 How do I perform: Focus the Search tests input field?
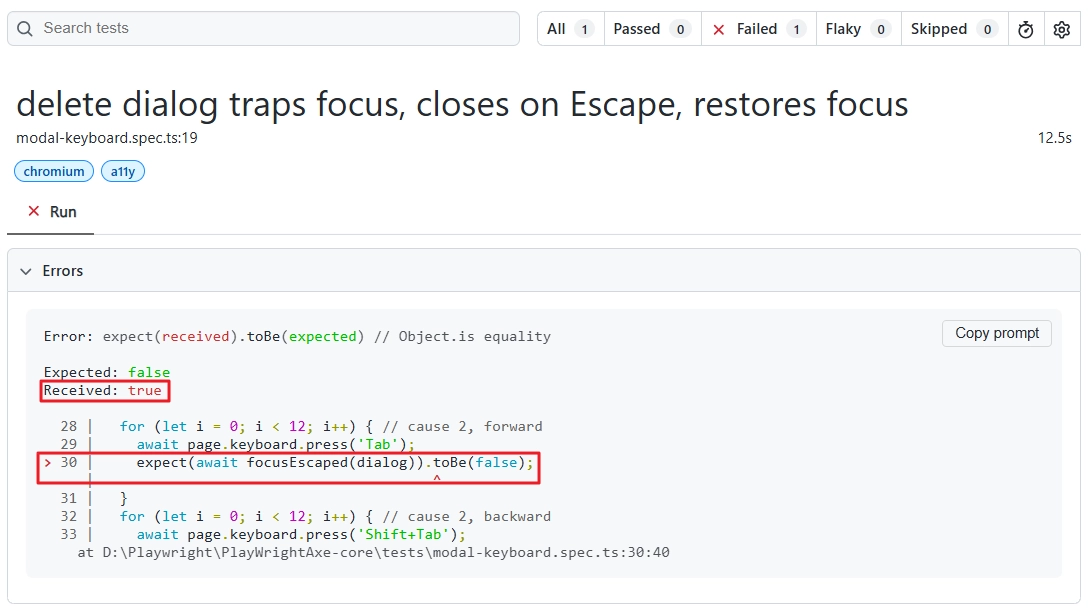264,29
